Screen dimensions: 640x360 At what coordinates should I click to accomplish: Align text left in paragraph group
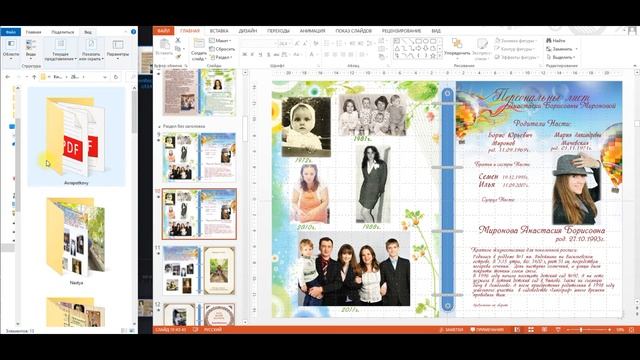click(327, 54)
